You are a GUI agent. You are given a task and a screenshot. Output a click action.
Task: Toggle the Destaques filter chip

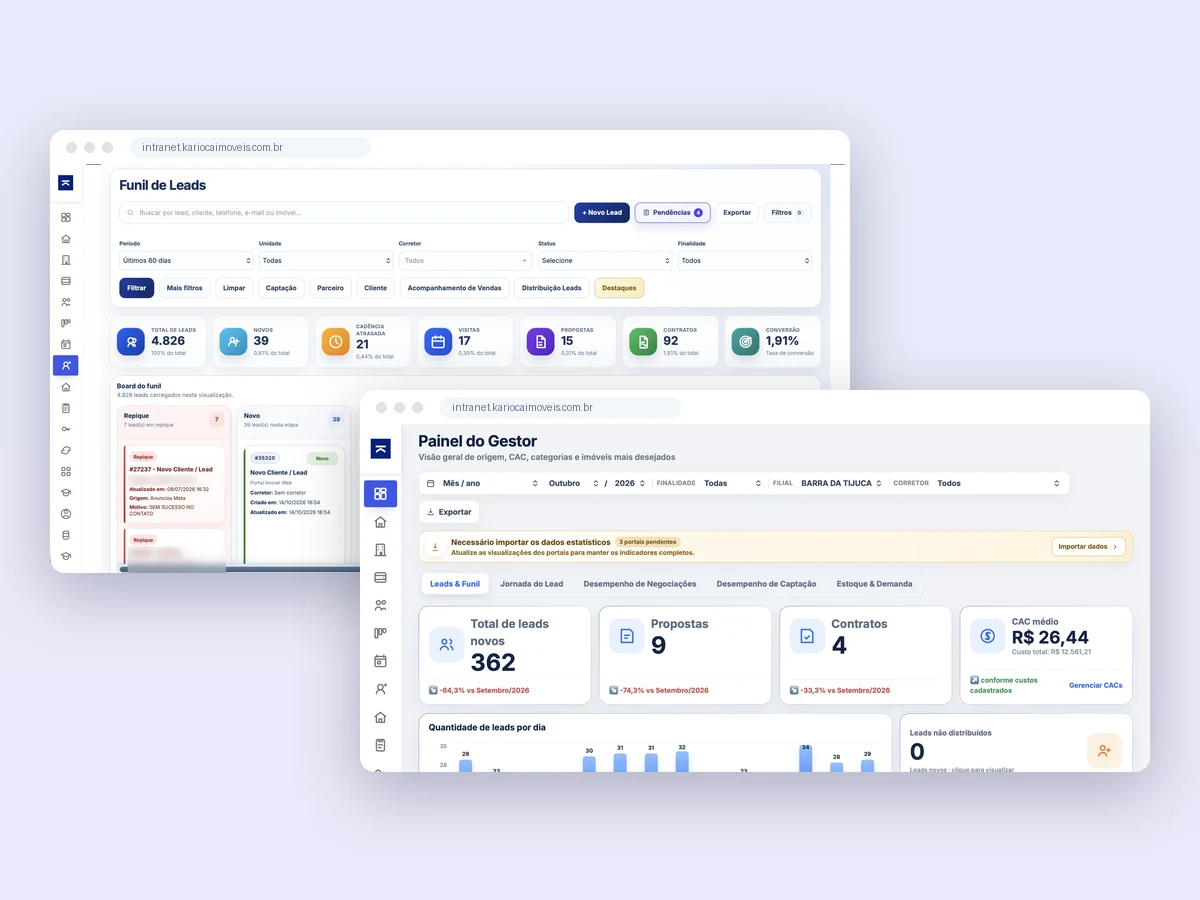click(619, 288)
